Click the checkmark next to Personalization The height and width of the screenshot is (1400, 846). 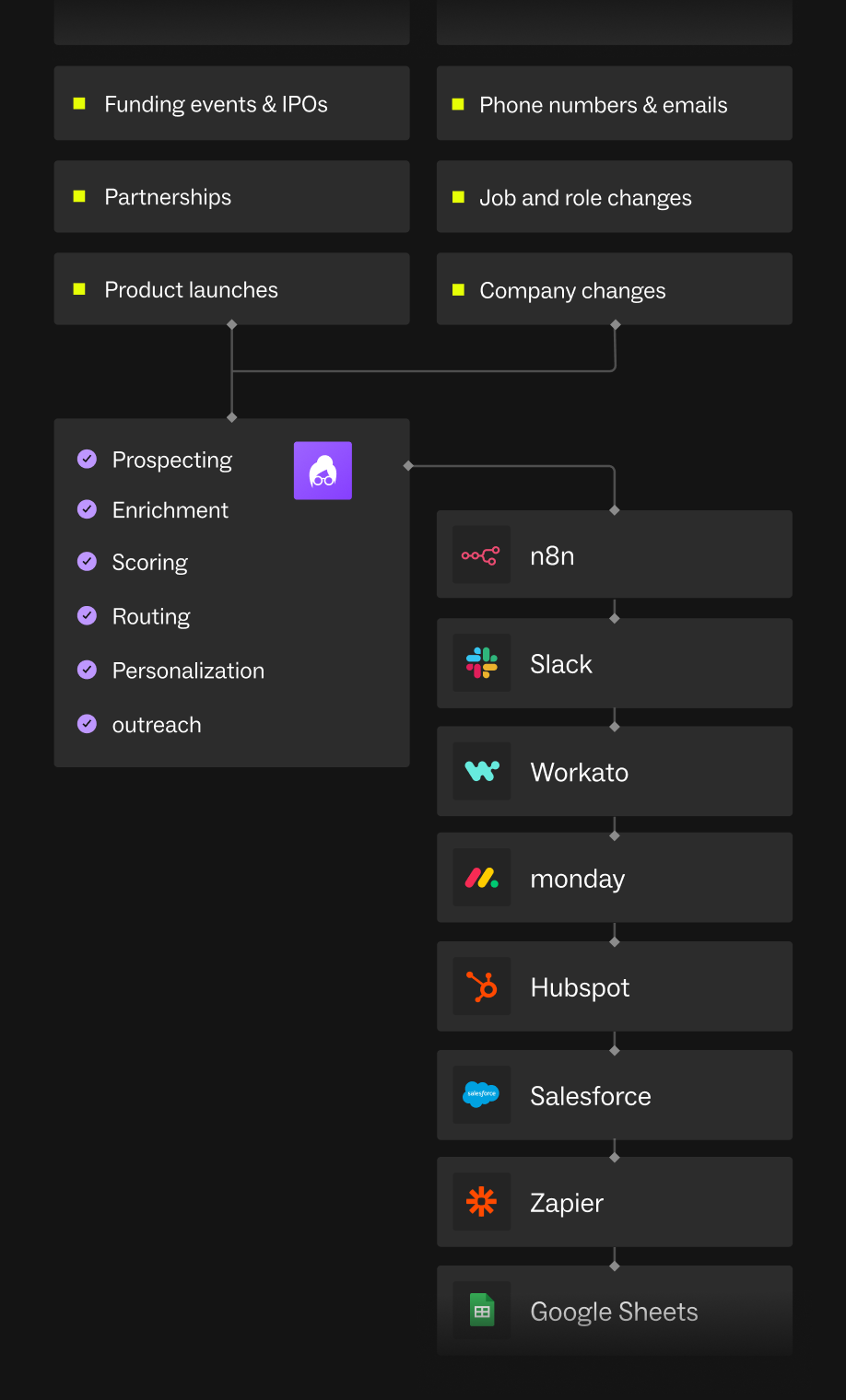[x=88, y=670]
